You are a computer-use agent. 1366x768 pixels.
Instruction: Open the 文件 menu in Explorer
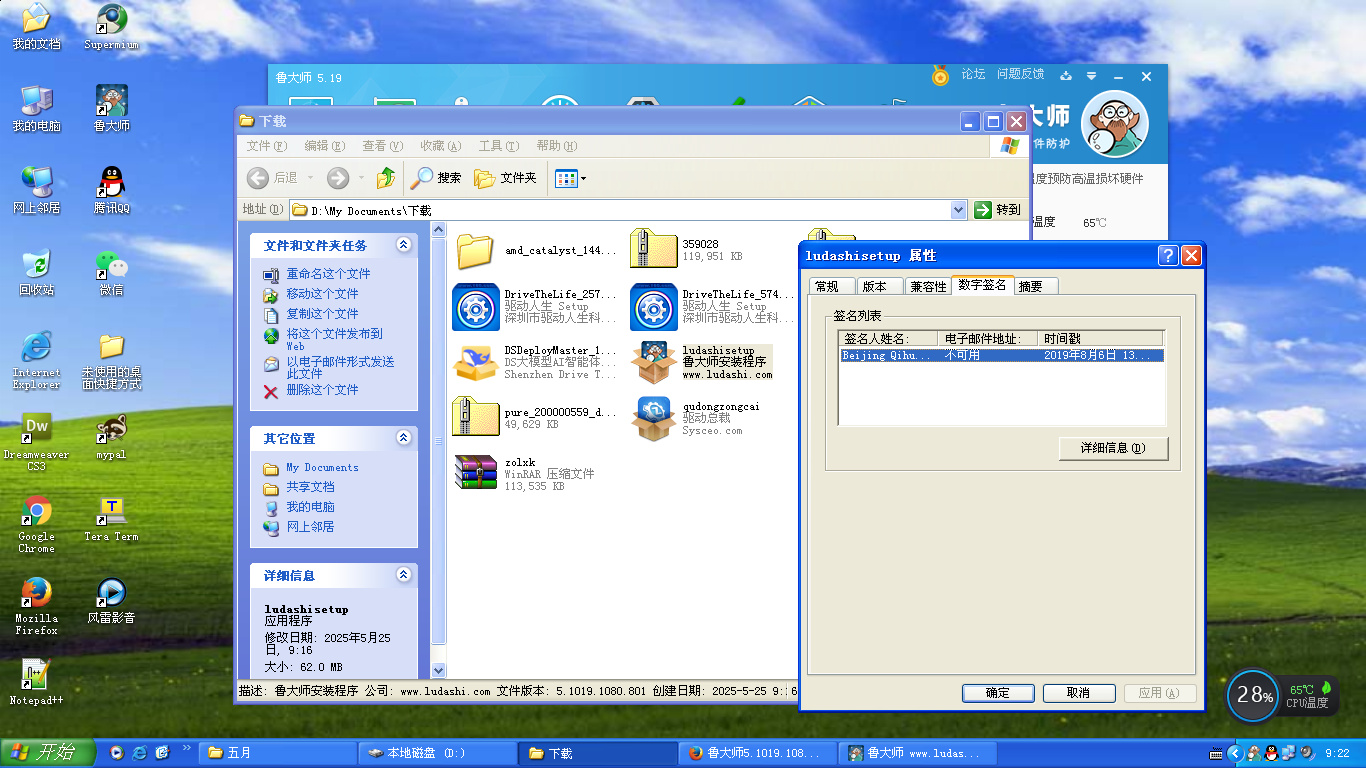coord(267,146)
